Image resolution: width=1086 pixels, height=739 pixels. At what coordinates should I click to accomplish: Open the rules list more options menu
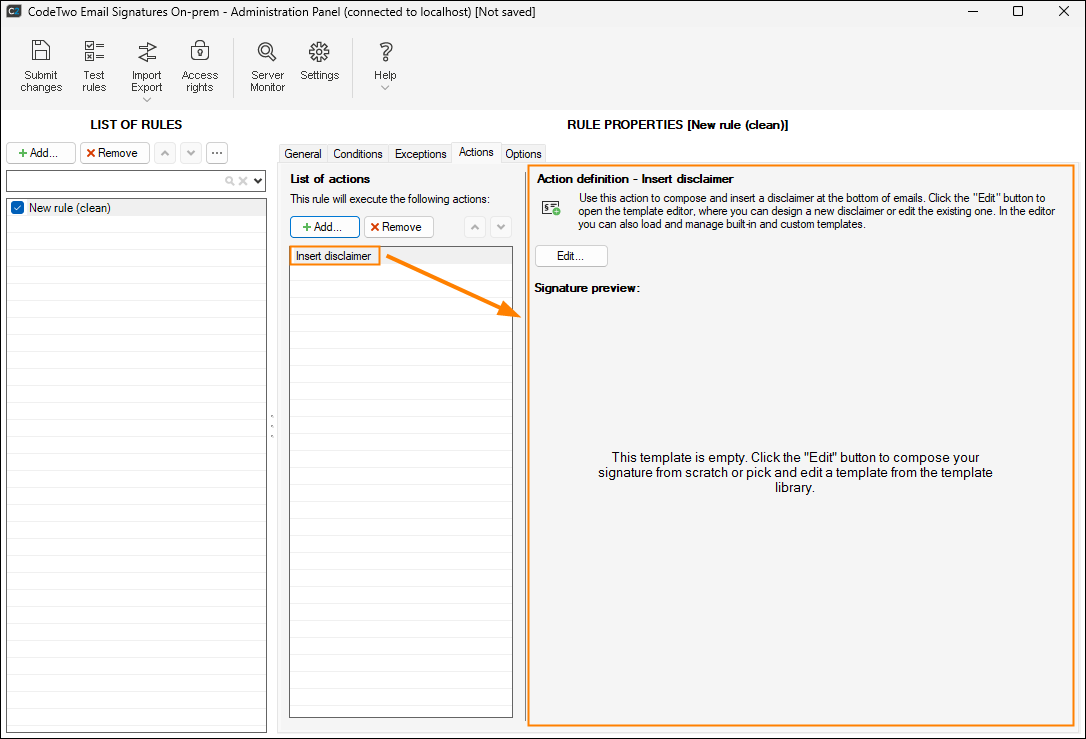coord(216,152)
